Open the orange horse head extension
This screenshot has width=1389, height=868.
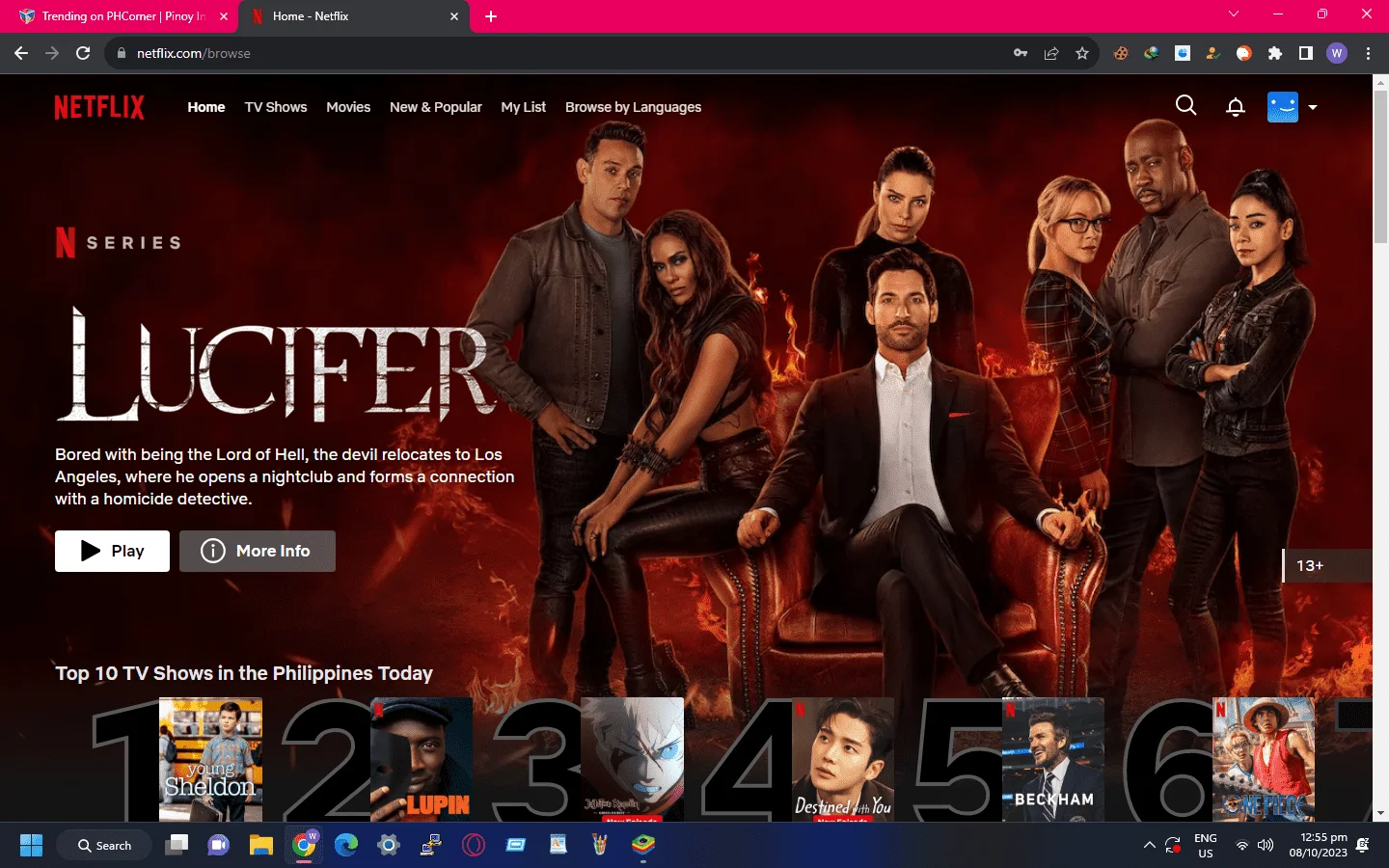click(x=1244, y=53)
